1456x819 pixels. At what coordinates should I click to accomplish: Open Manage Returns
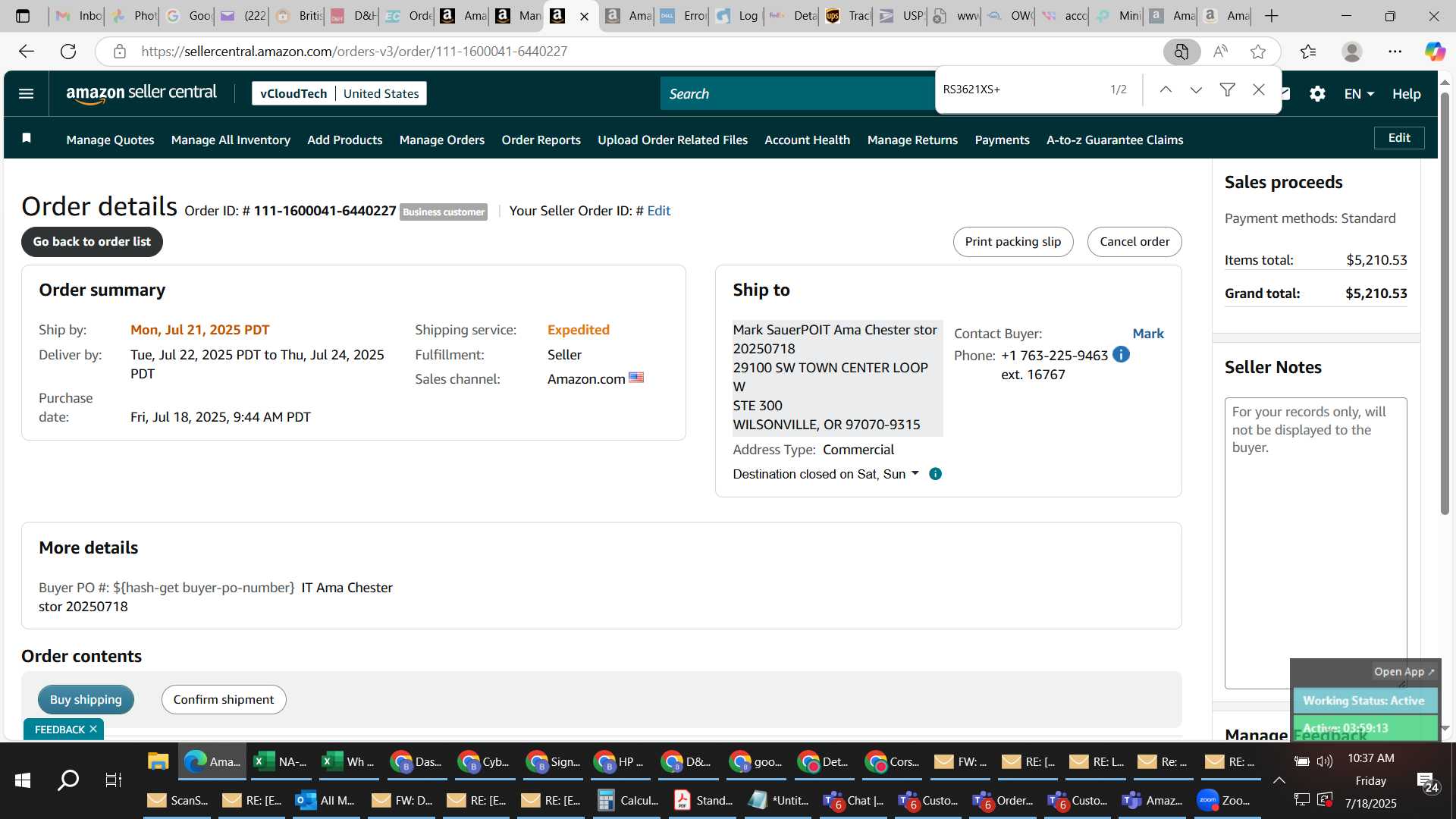[912, 140]
